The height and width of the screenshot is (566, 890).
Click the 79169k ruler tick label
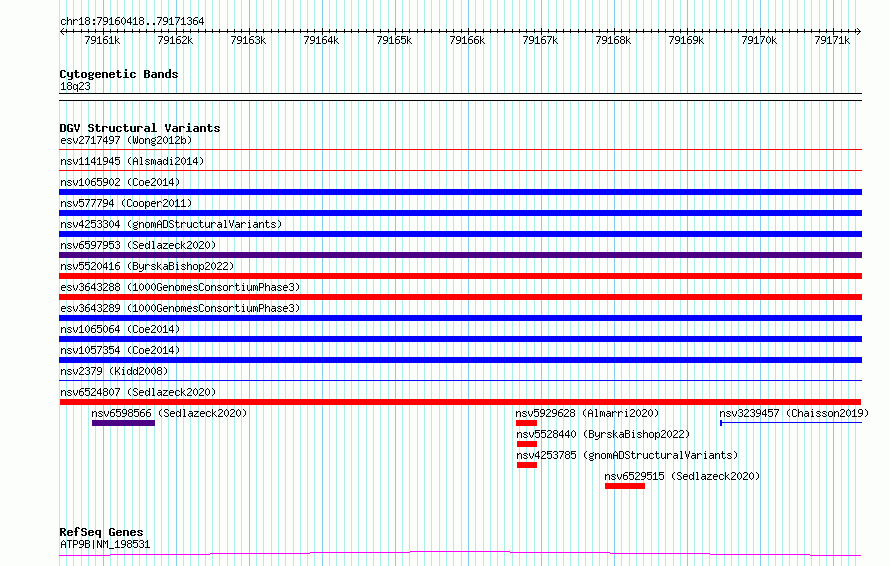pyautogui.click(x=686, y=40)
